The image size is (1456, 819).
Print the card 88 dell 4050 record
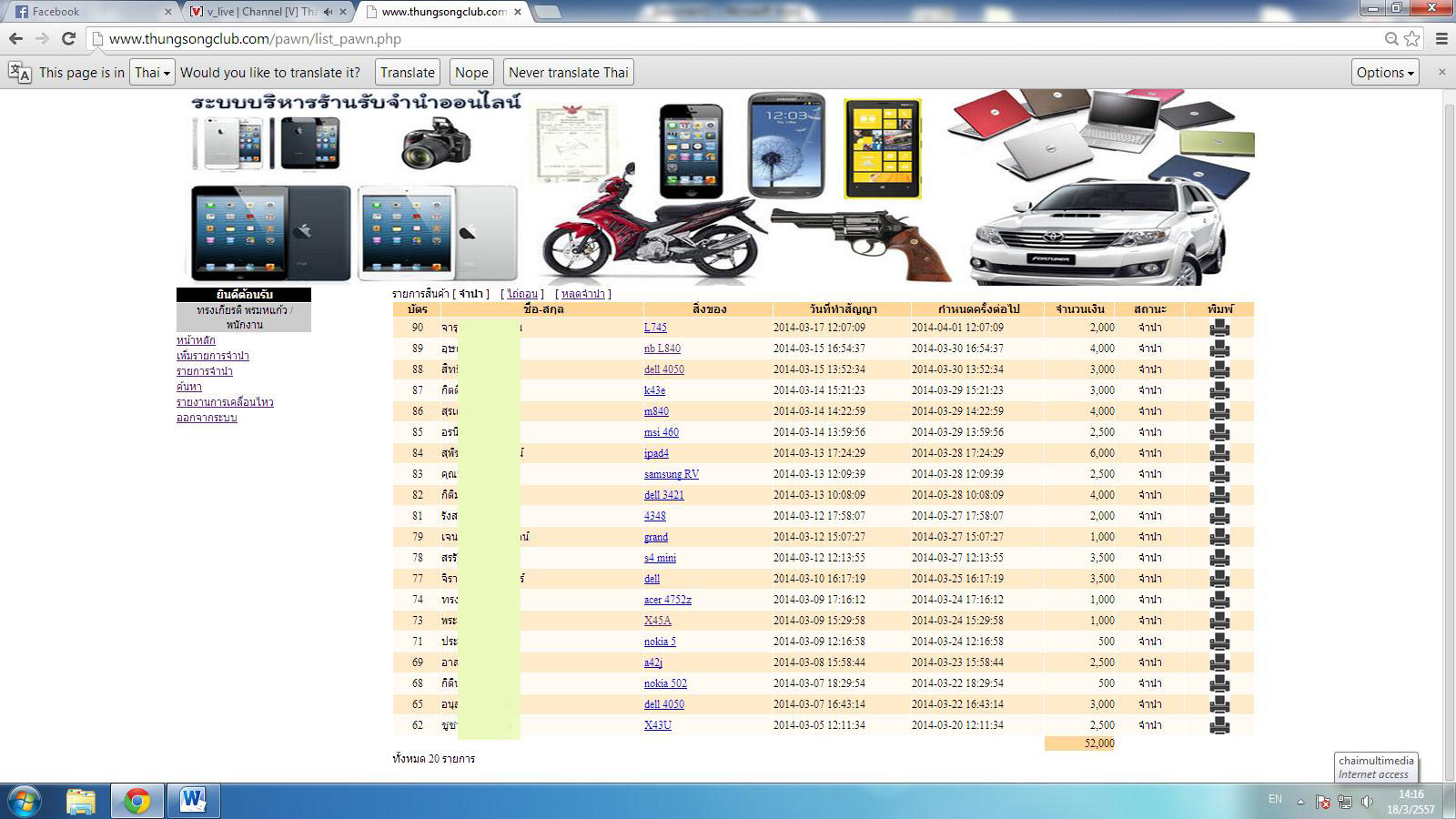coord(1219,369)
